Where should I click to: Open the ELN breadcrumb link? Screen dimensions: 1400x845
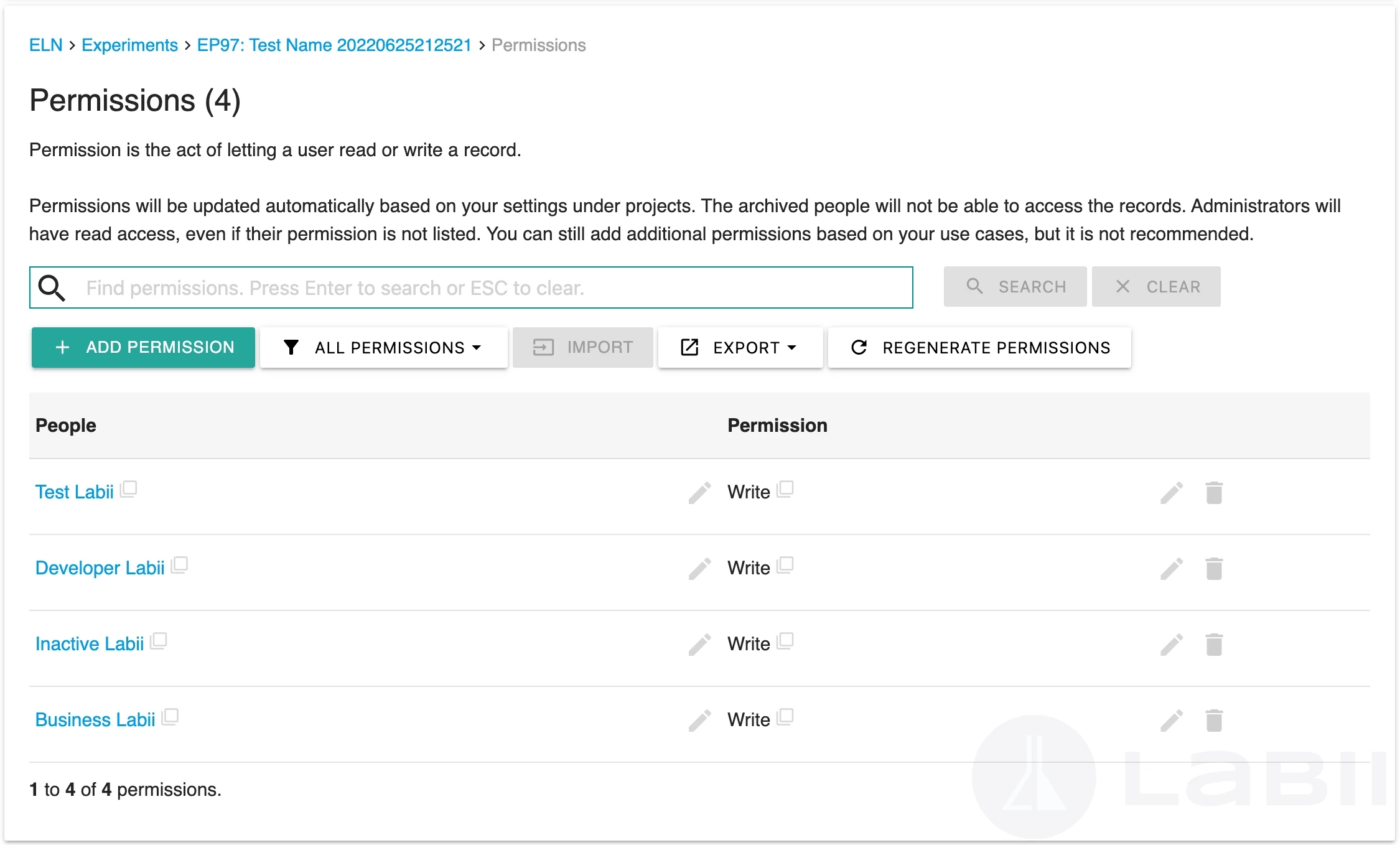(45, 45)
